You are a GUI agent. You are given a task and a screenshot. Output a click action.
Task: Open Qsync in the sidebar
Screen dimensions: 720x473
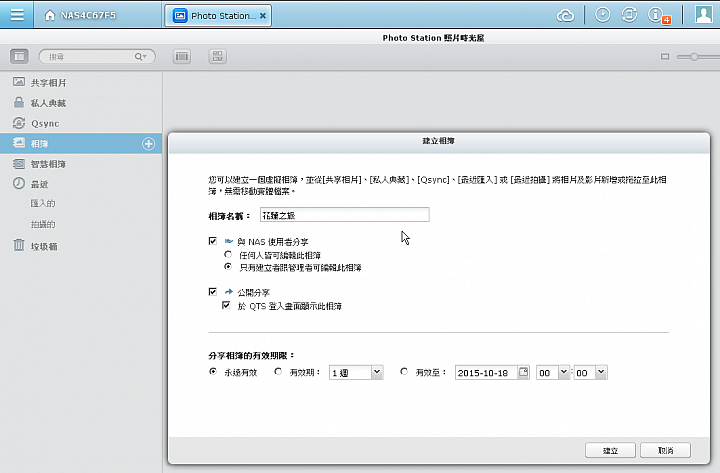pos(81,123)
